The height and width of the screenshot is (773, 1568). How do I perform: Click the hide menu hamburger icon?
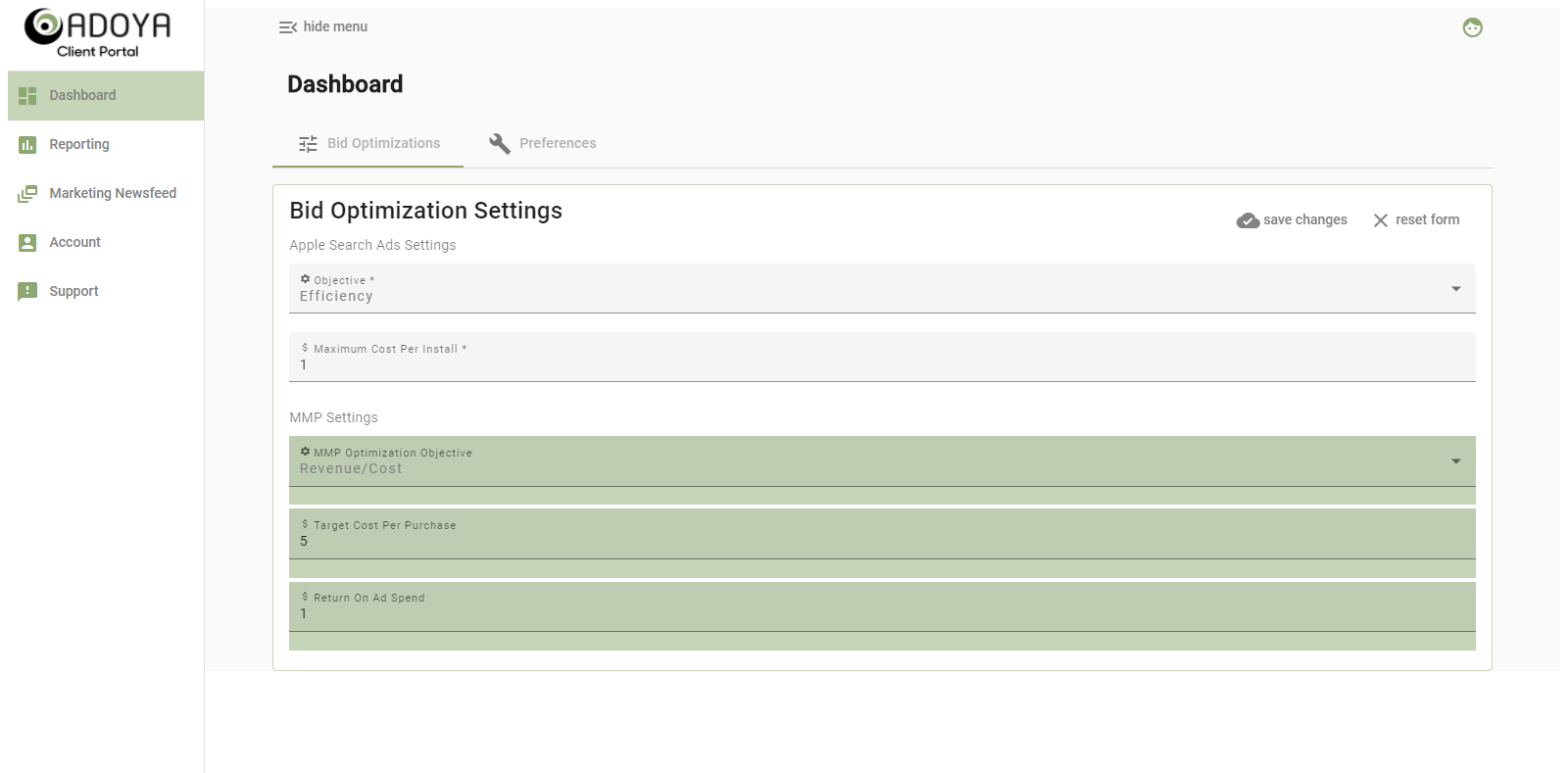tap(288, 27)
